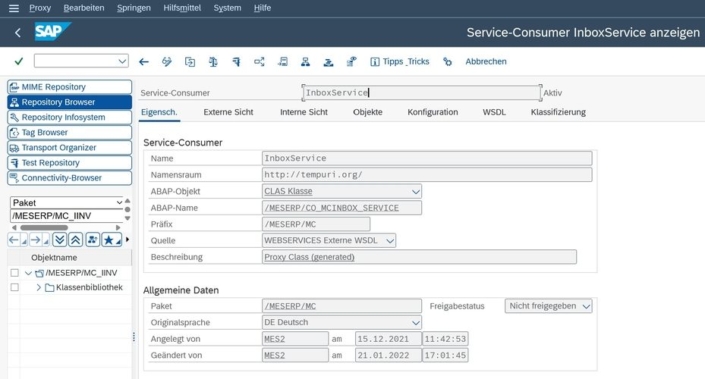Viewport: 705px width, 379px height.
Task: Open Repository Infosystem
Action: click(70, 117)
